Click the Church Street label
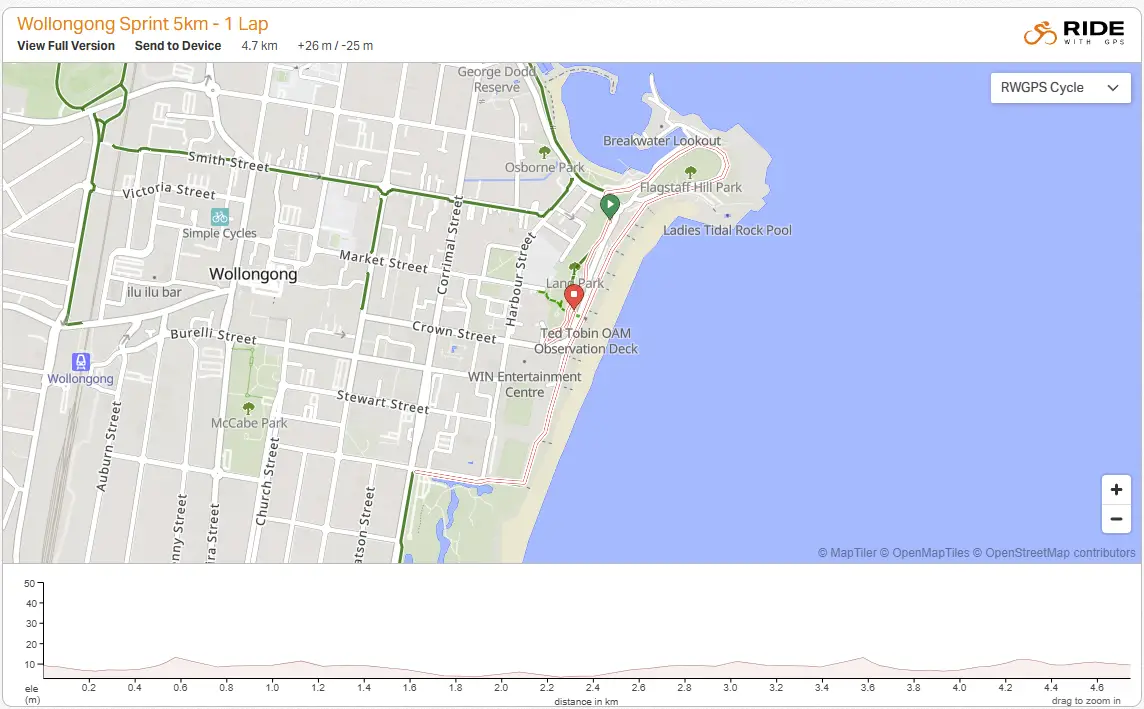 [x=266, y=481]
